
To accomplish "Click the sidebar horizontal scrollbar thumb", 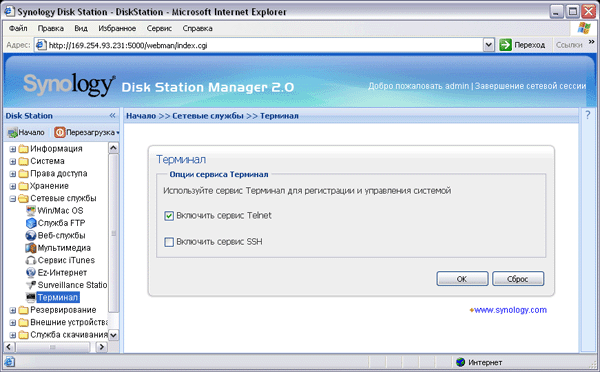I will [x=53, y=347].
